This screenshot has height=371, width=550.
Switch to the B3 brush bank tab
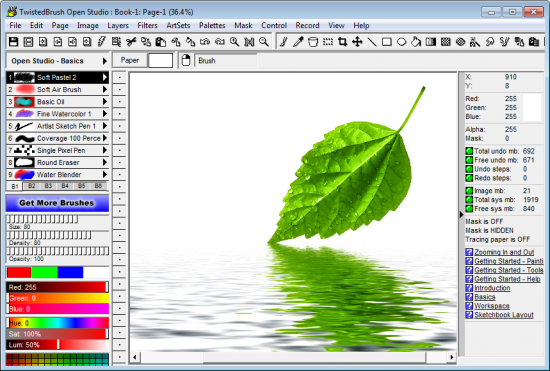point(48,186)
